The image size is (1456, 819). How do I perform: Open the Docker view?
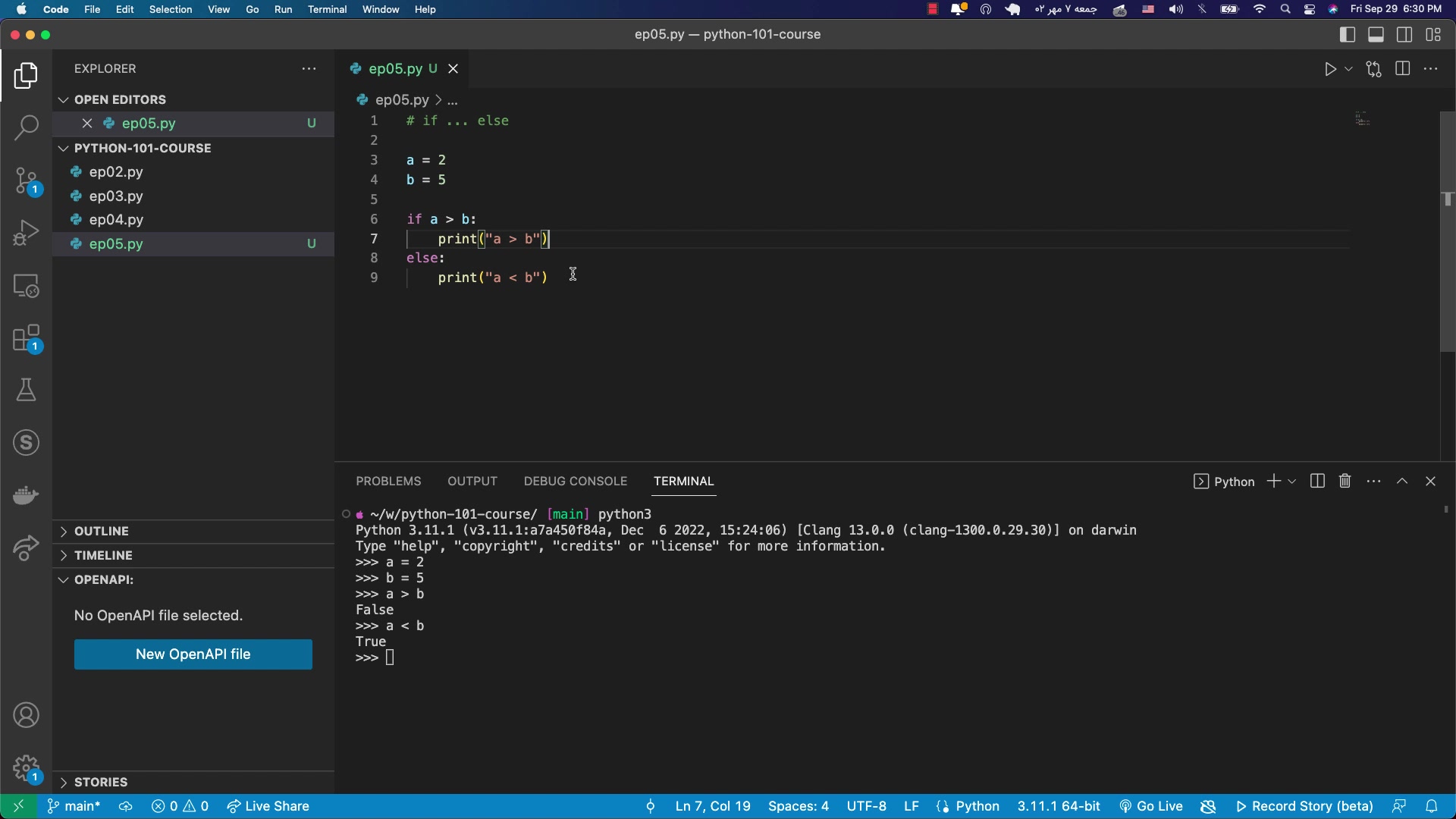point(26,495)
